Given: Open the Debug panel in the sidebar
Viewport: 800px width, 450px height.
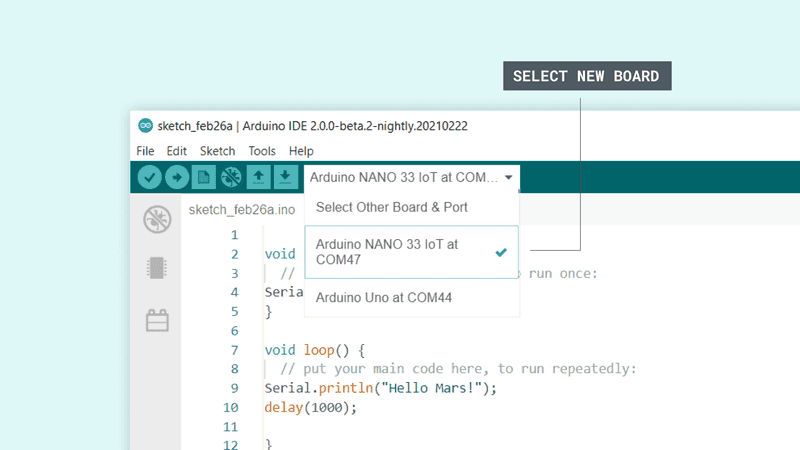Looking at the screenshot, I should coord(157,219).
